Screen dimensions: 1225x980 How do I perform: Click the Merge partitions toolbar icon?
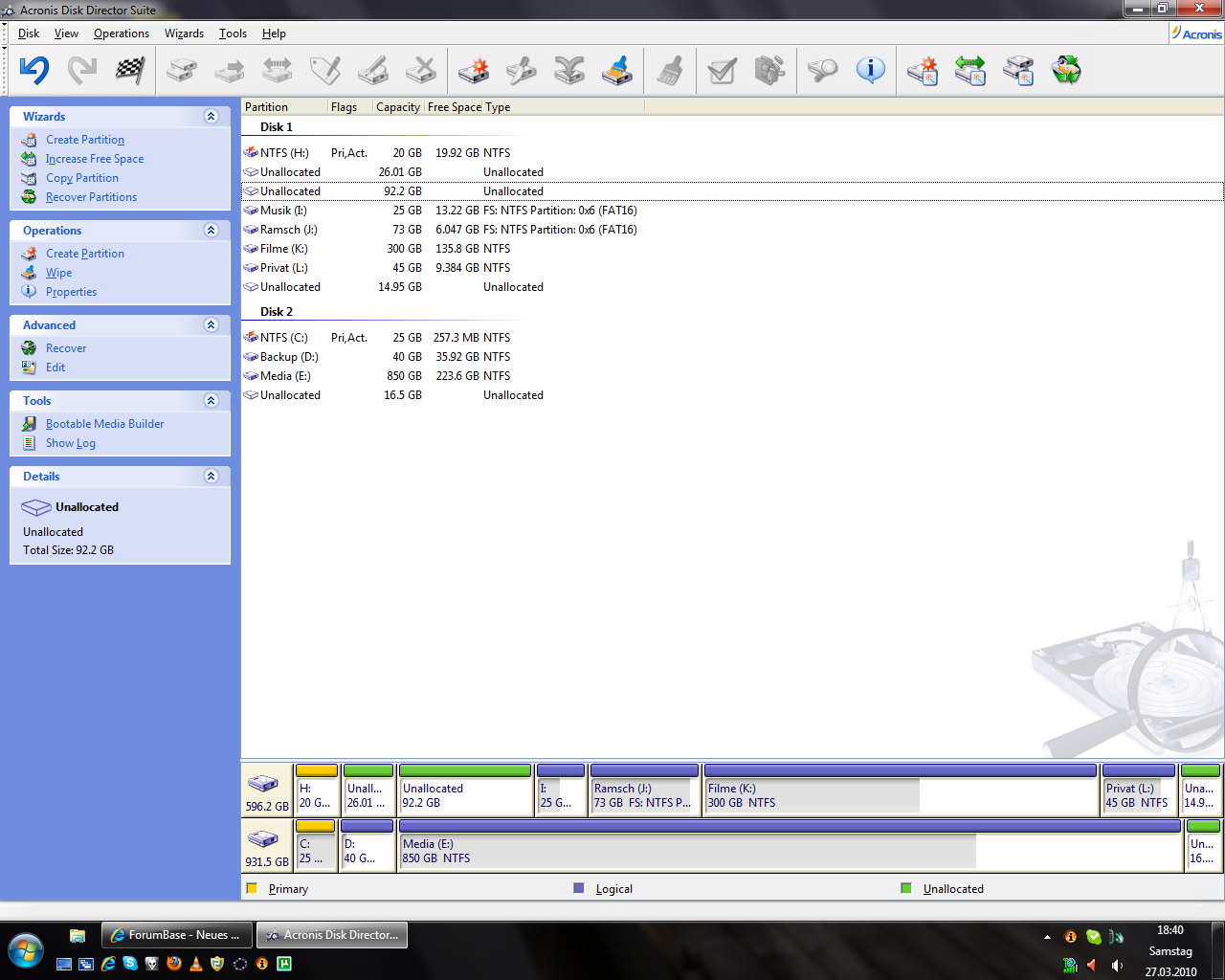pos(568,70)
